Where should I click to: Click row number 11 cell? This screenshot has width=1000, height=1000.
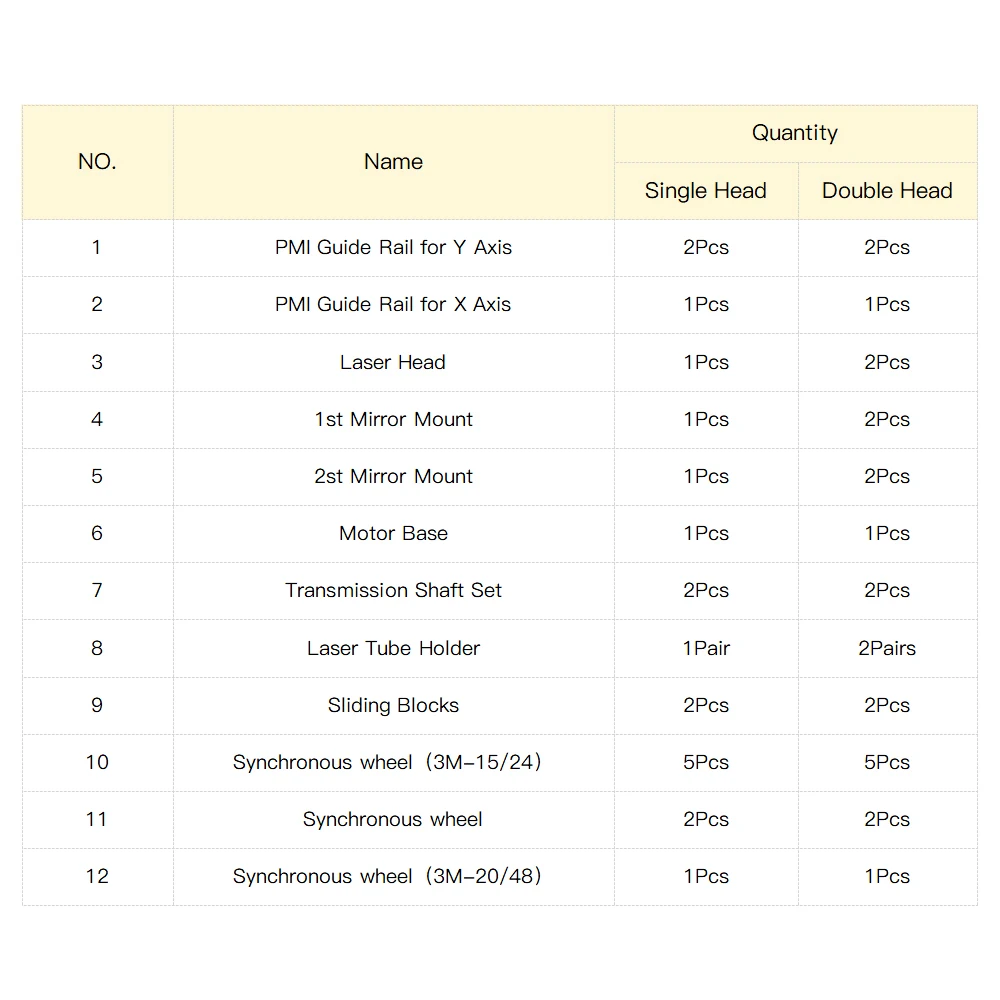pyautogui.click(x=97, y=819)
